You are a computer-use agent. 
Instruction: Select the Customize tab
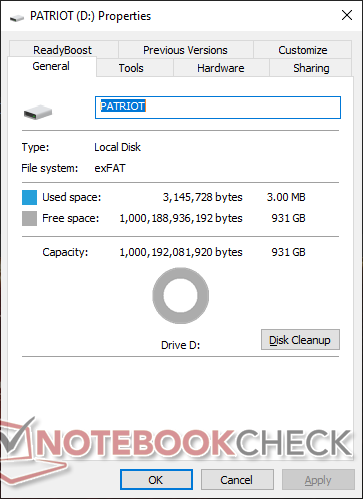pos(303,50)
